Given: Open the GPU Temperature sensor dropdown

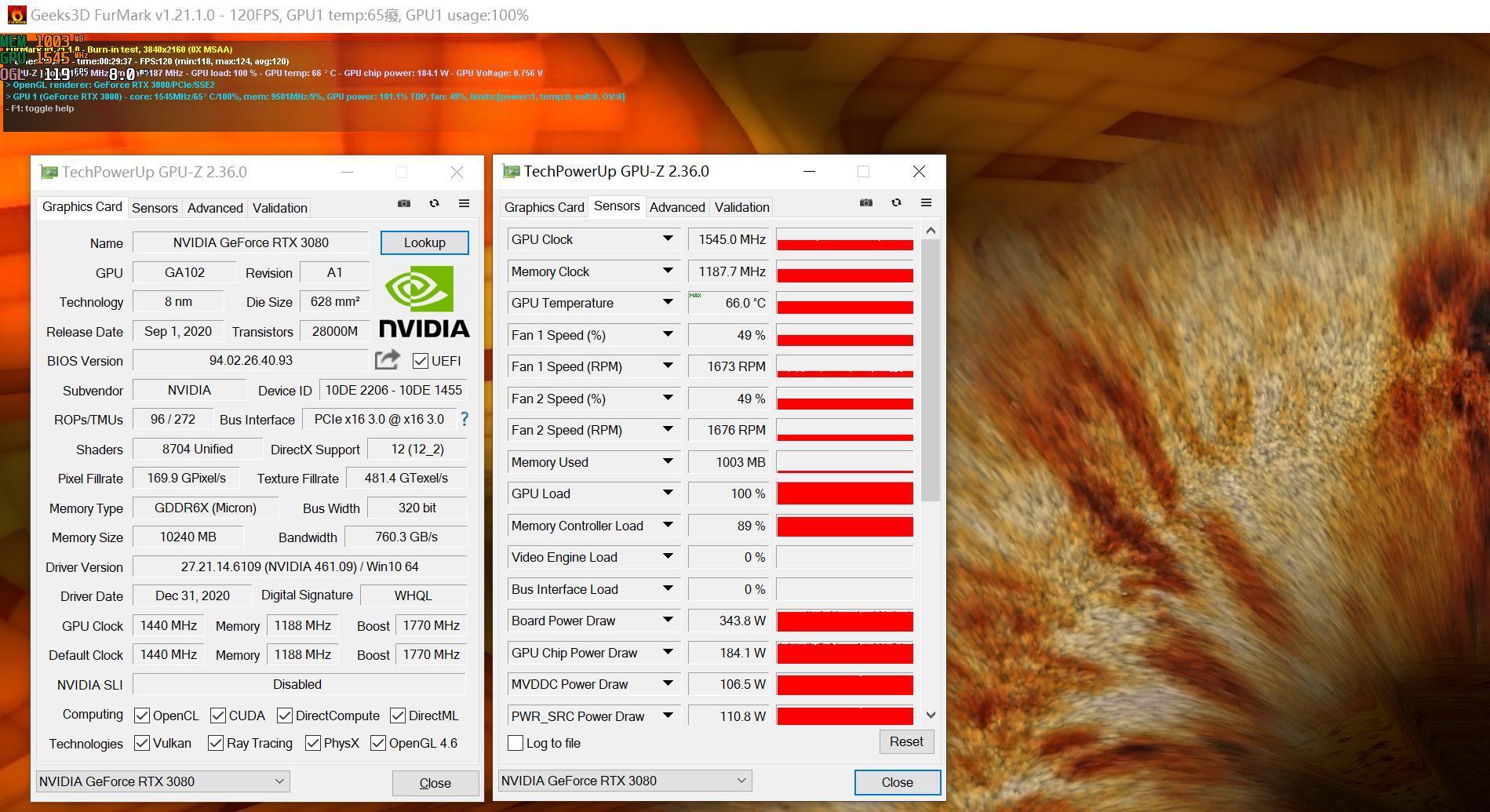Looking at the screenshot, I should point(668,302).
